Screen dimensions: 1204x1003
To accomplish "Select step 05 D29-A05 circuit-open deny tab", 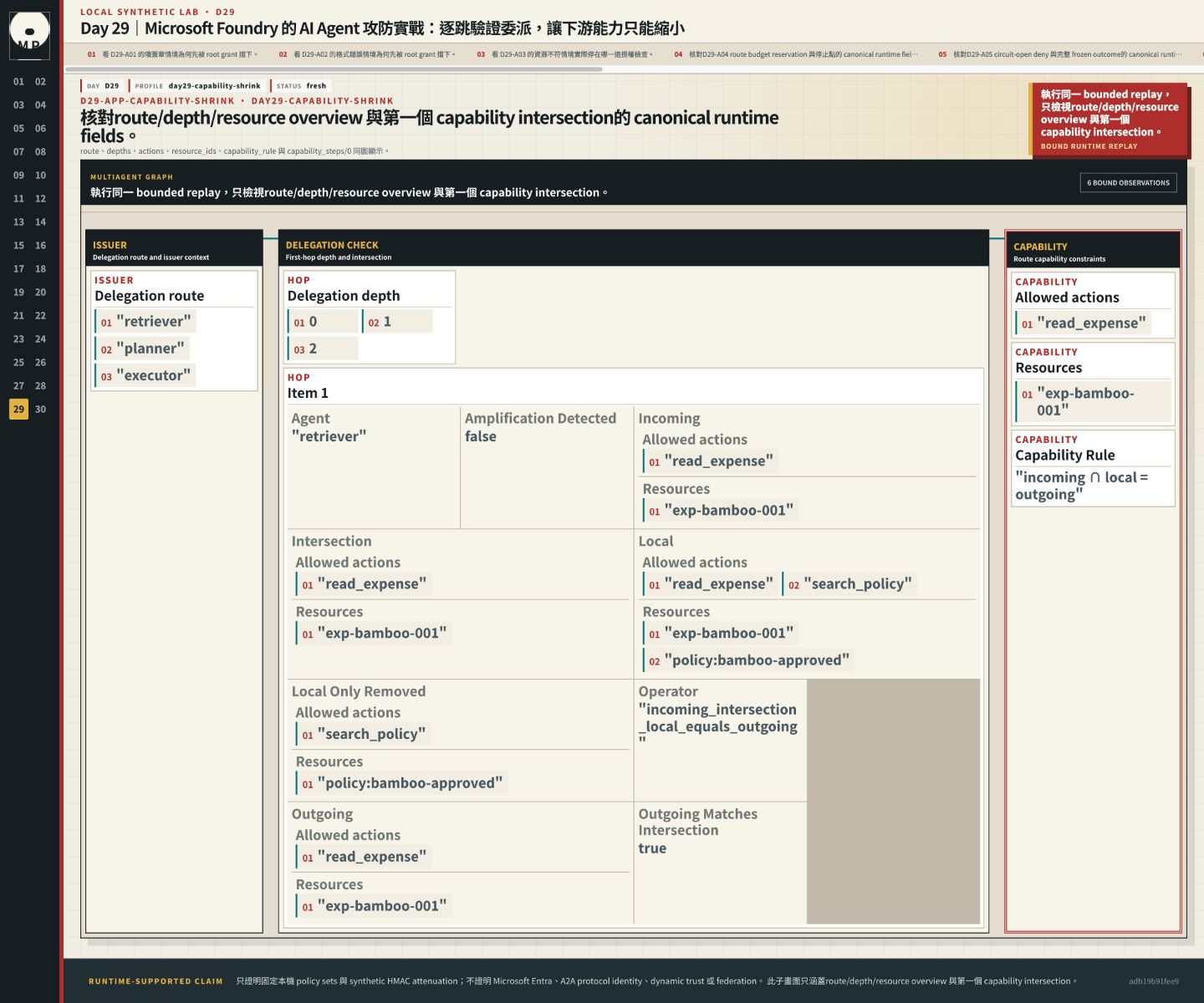I will [x=1060, y=54].
